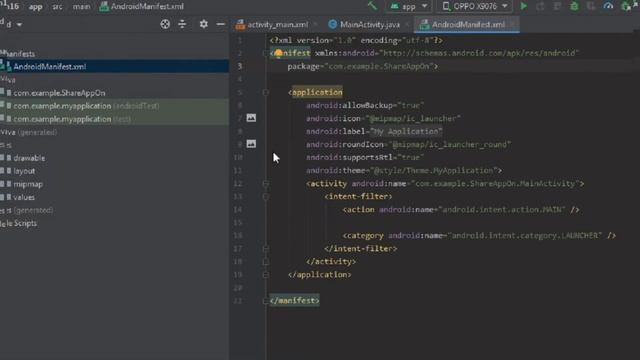This screenshot has width=640, height=360.
Task: Close the activity_main.xml tab
Action: 315,25
